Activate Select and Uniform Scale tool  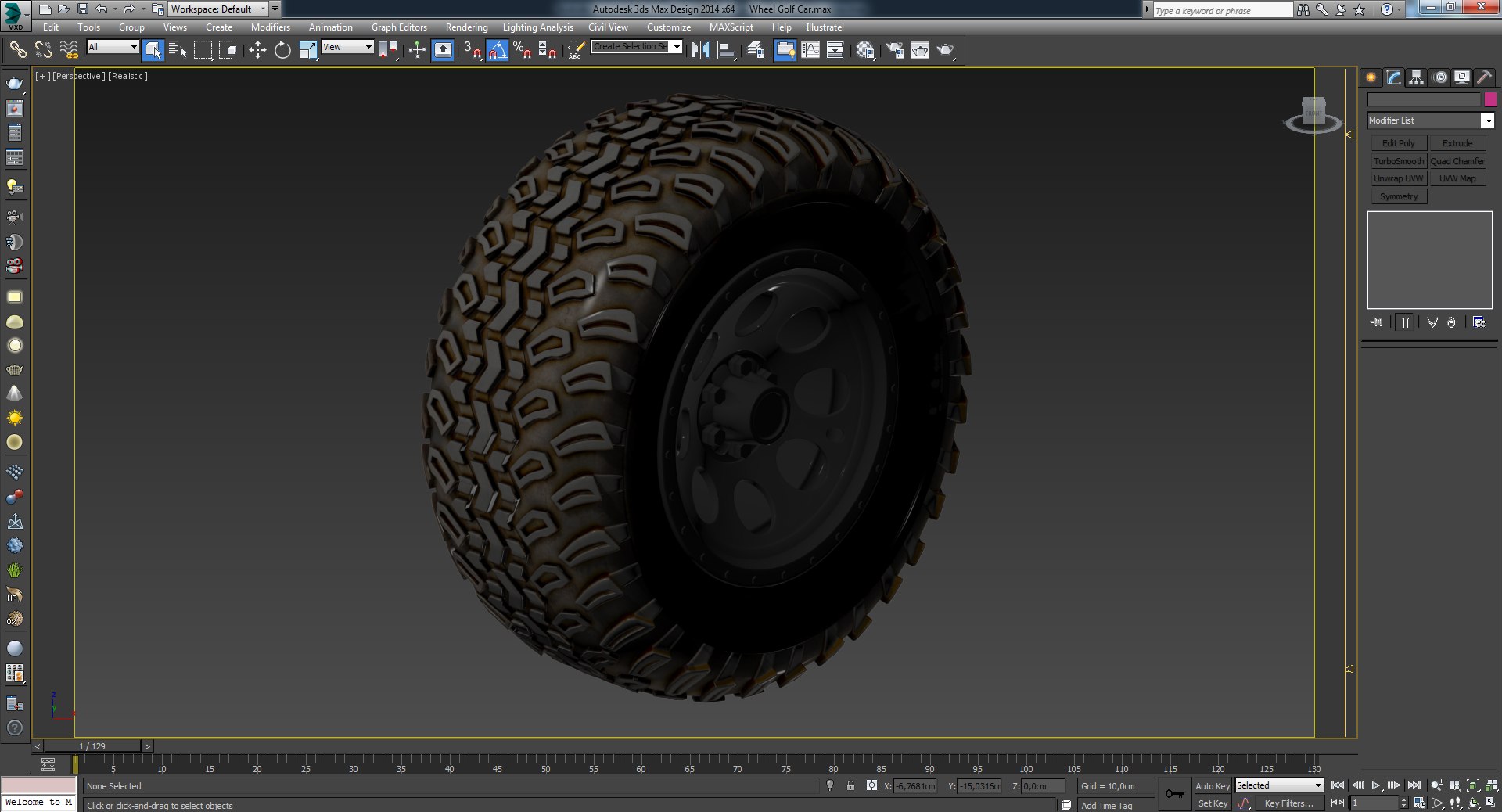click(x=308, y=50)
